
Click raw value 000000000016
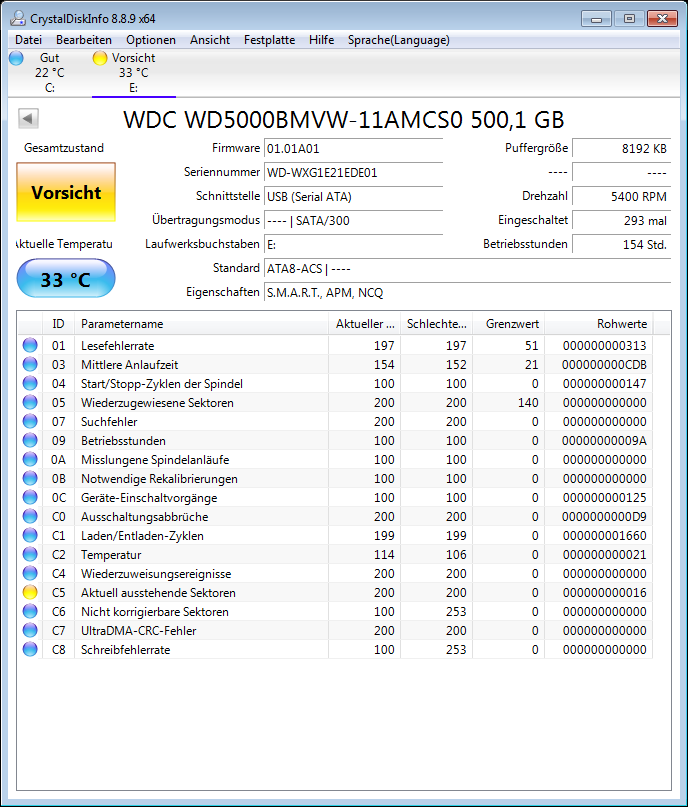point(604,593)
